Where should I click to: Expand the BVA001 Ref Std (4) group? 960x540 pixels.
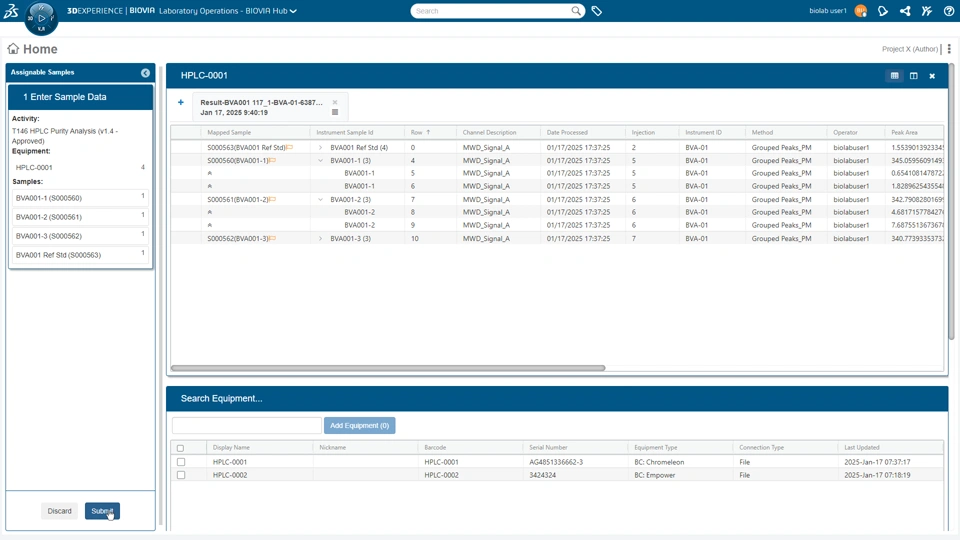pos(320,148)
